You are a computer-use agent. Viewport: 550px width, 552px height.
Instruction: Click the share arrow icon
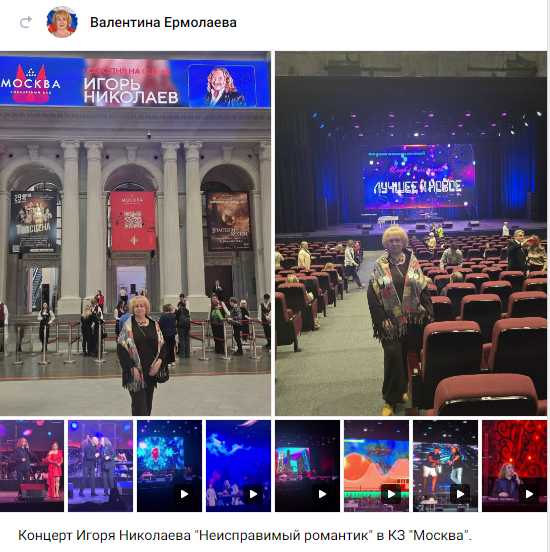point(26,23)
